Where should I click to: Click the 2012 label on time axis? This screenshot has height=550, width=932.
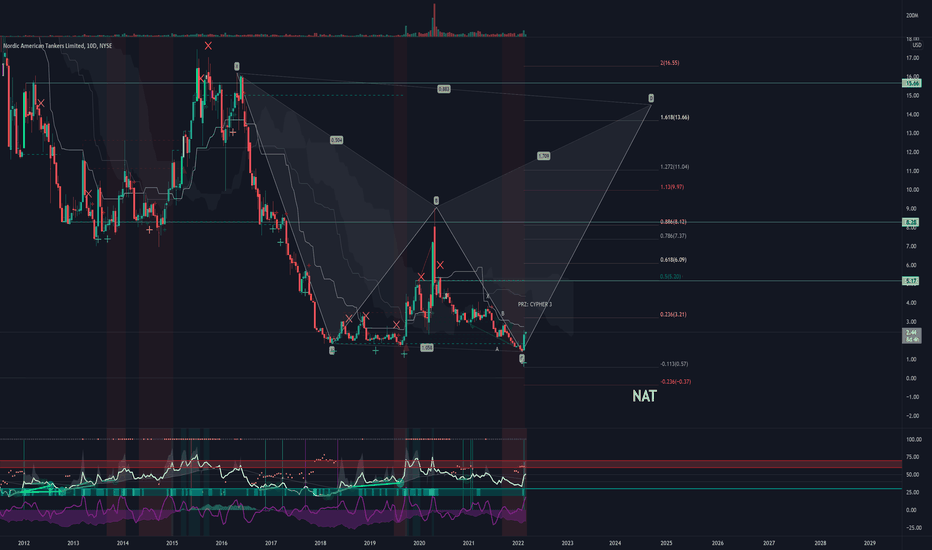tap(24, 543)
